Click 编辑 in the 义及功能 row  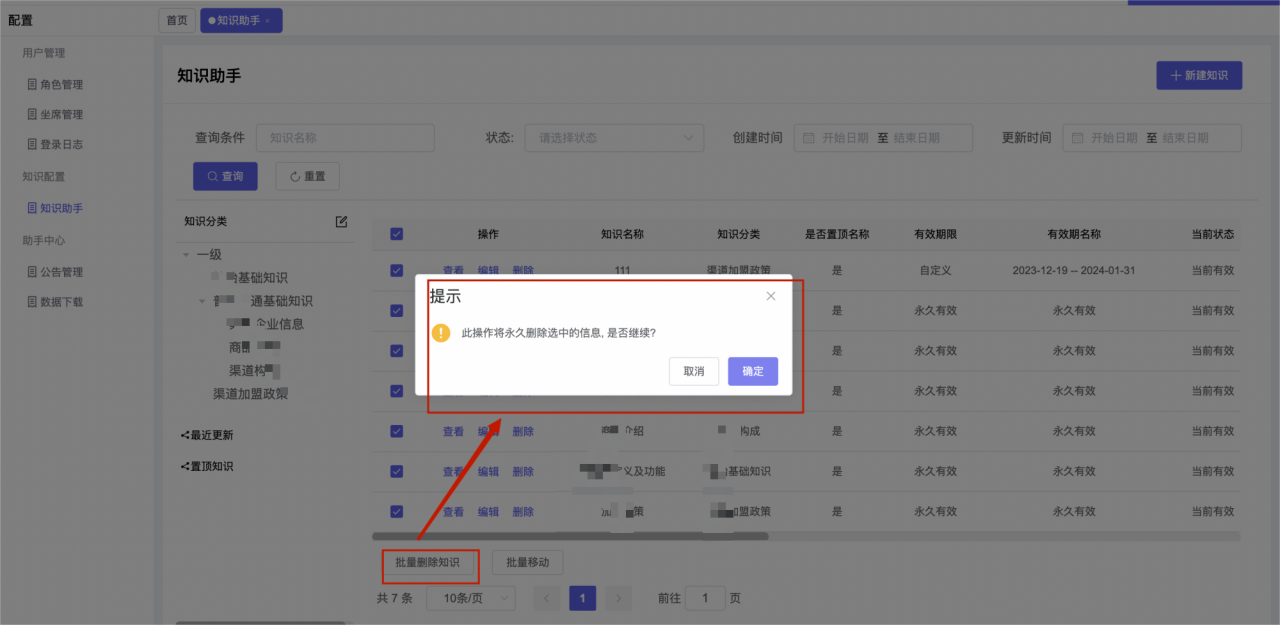point(488,471)
